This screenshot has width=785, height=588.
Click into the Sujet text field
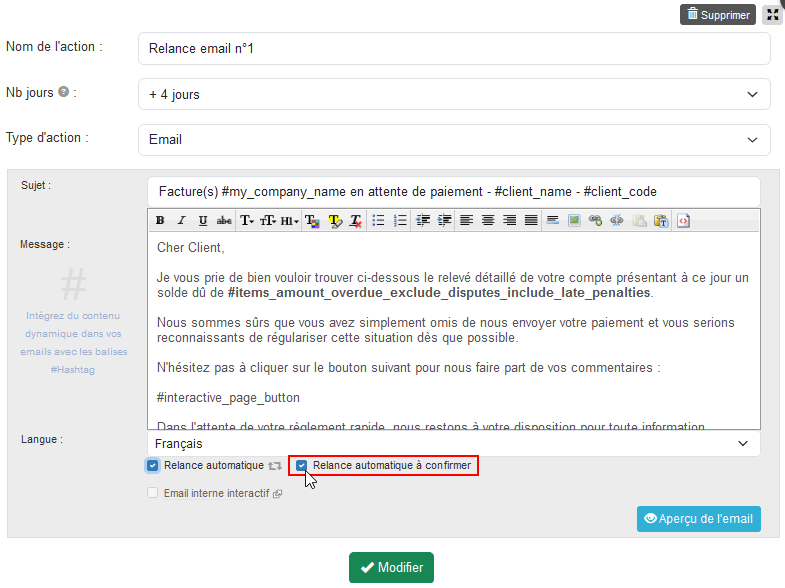pos(454,192)
